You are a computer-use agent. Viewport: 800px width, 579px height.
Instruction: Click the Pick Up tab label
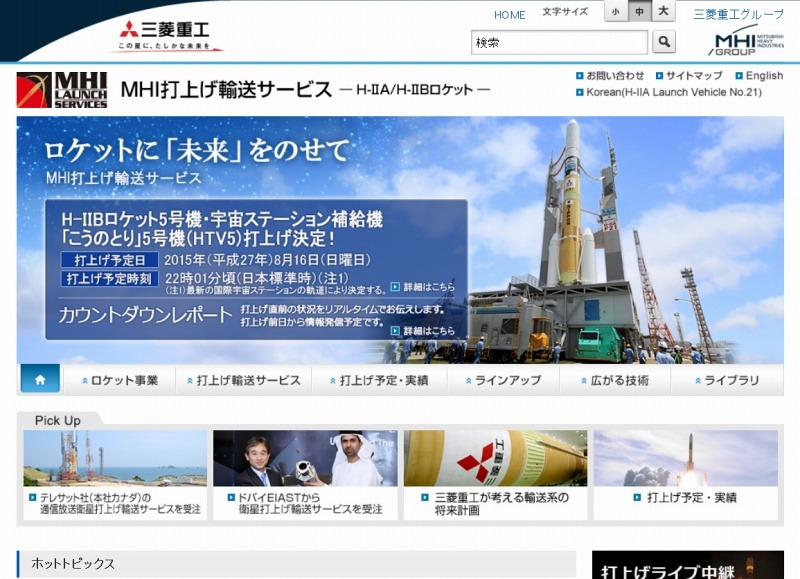[58, 420]
